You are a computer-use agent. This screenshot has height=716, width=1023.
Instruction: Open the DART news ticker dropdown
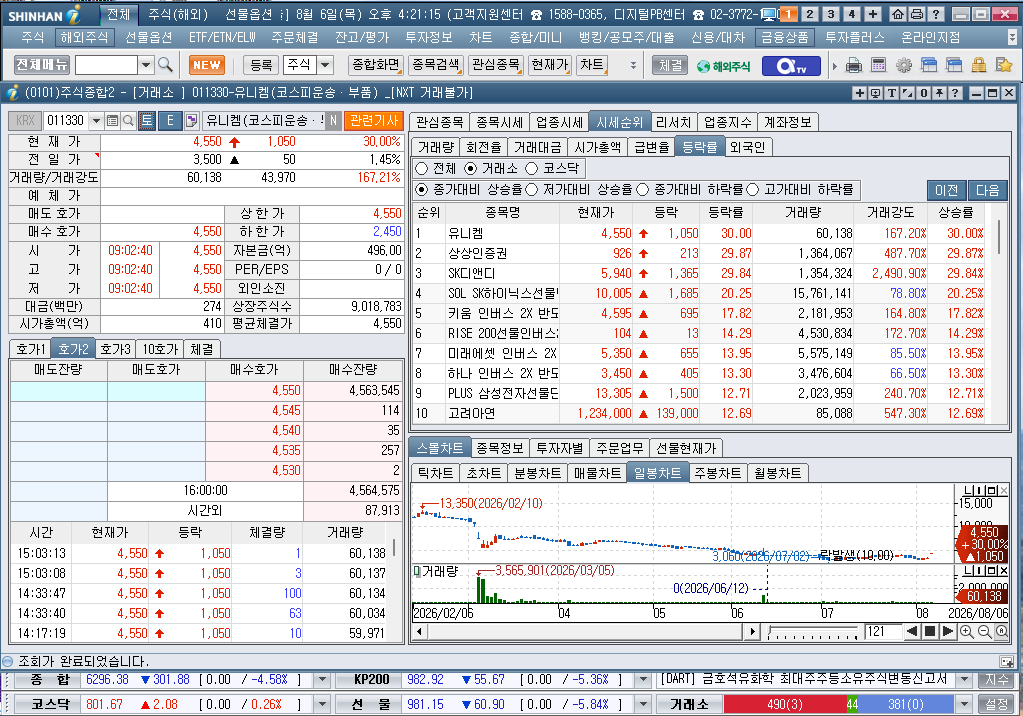click(964, 679)
